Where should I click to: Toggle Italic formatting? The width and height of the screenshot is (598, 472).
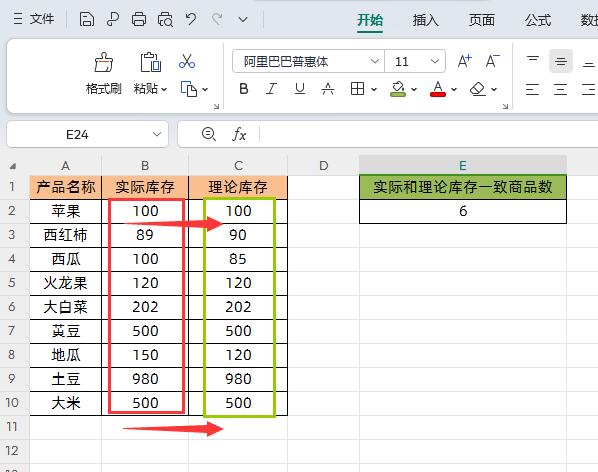271,89
